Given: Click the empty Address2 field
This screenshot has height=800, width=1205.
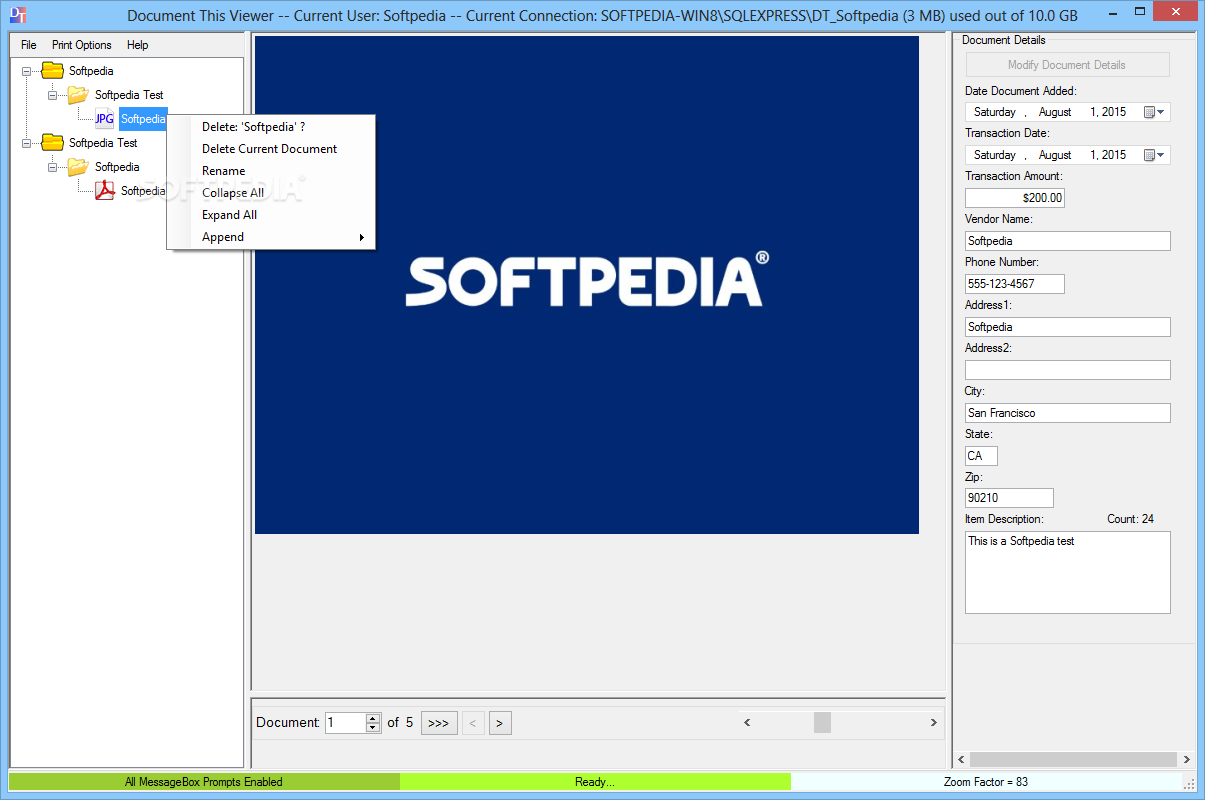Looking at the screenshot, I should (x=1067, y=370).
